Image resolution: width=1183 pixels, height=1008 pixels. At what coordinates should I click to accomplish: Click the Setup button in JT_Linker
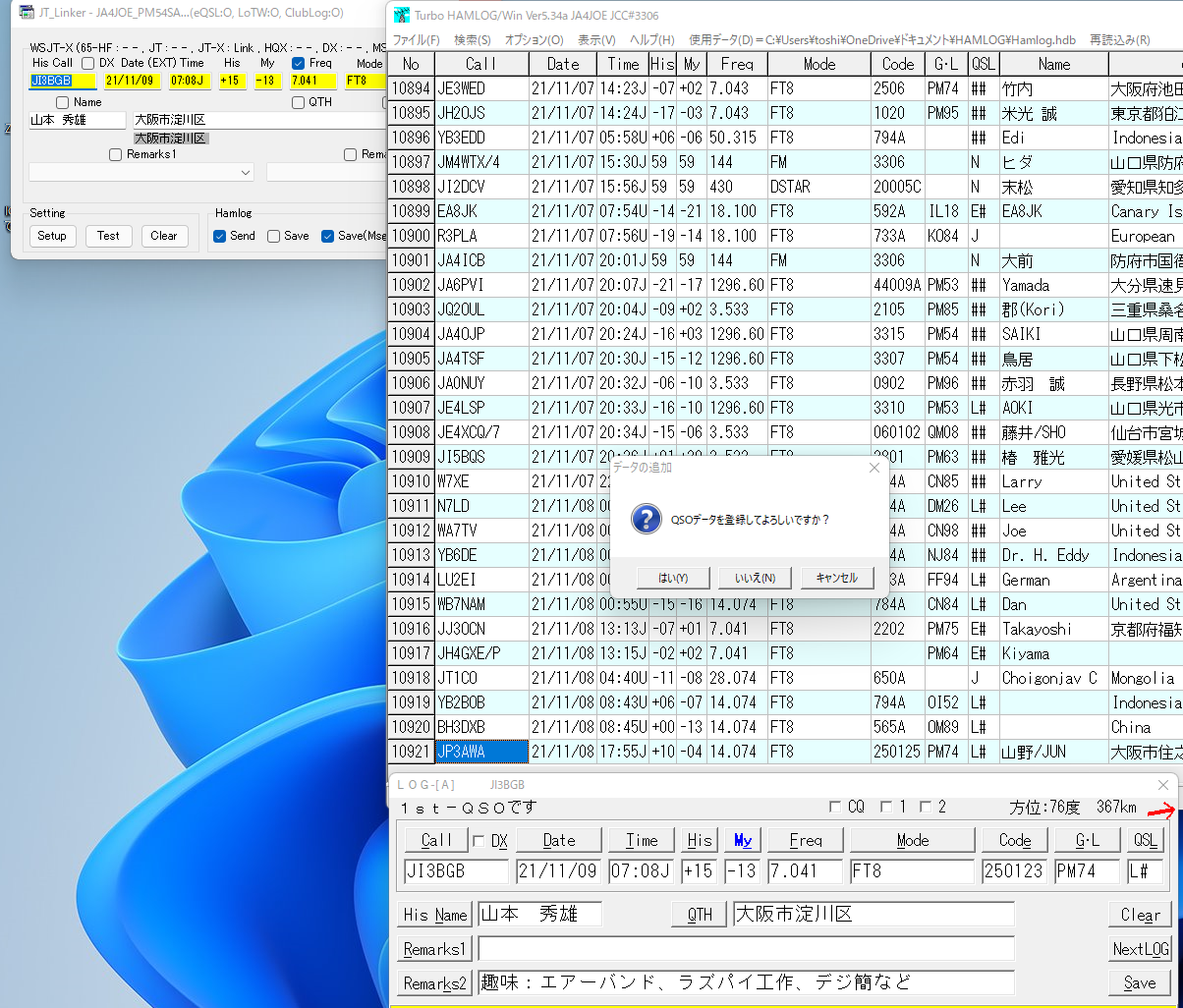52,236
